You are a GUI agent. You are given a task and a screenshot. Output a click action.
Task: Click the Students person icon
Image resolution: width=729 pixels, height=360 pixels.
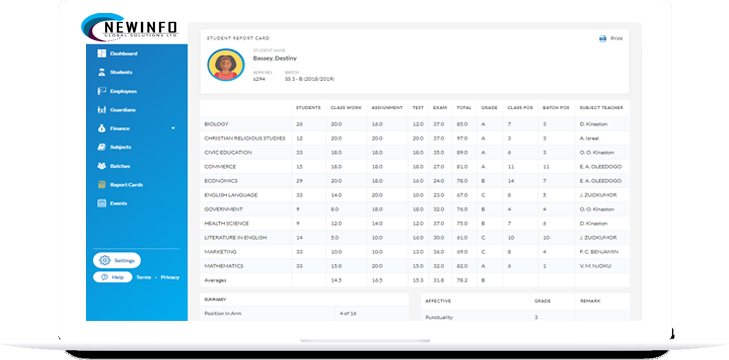coord(101,72)
